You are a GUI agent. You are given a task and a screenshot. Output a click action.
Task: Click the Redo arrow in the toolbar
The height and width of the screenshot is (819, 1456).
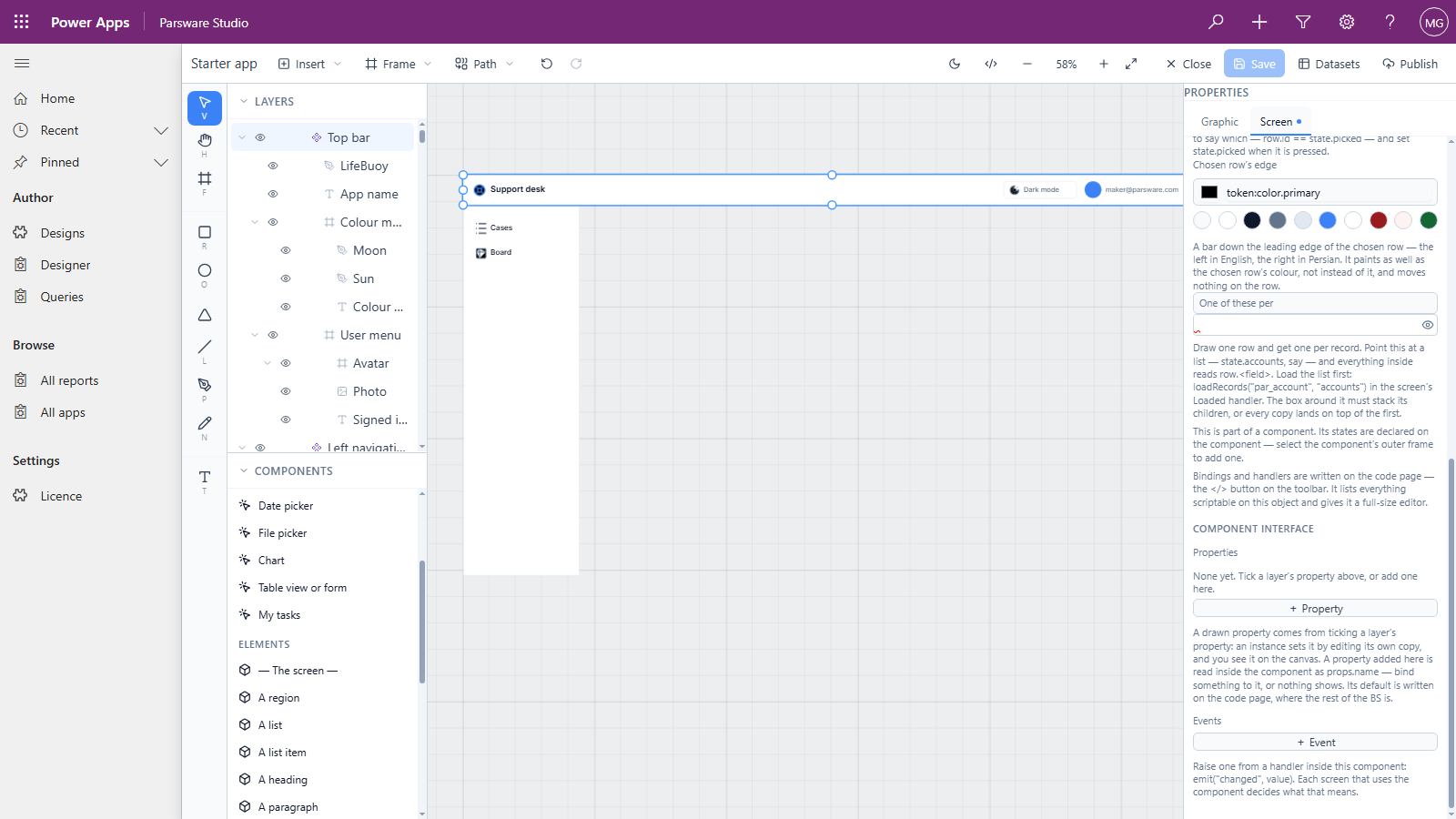576,64
